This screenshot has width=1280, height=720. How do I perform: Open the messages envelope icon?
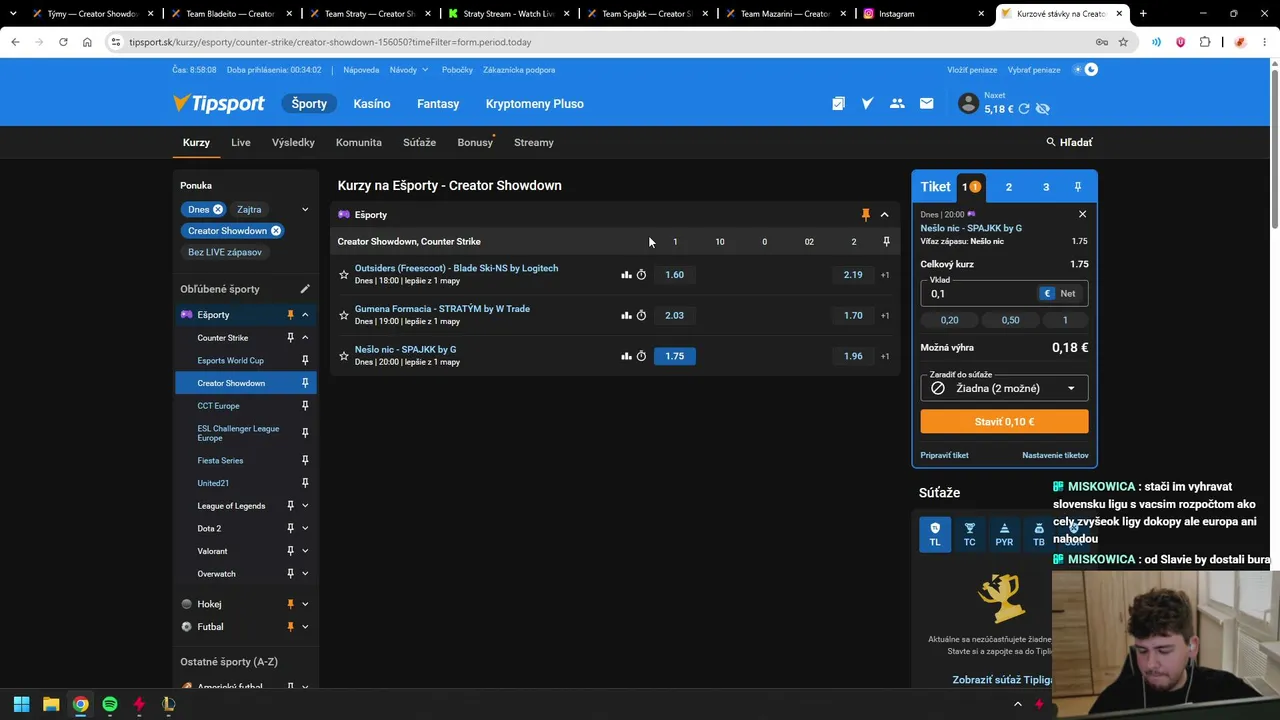(x=926, y=104)
